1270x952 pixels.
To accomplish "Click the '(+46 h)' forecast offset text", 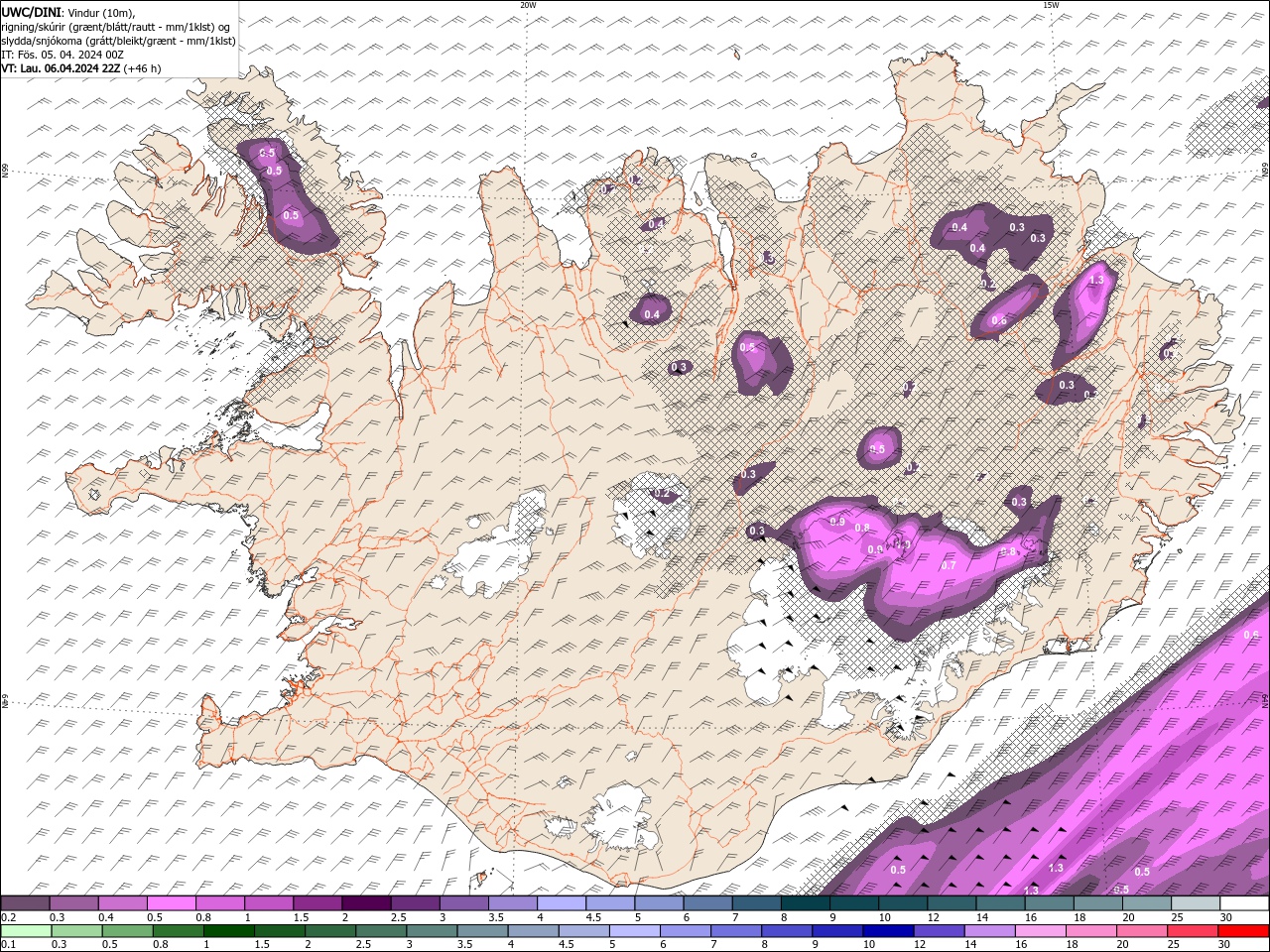I will click(143, 68).
